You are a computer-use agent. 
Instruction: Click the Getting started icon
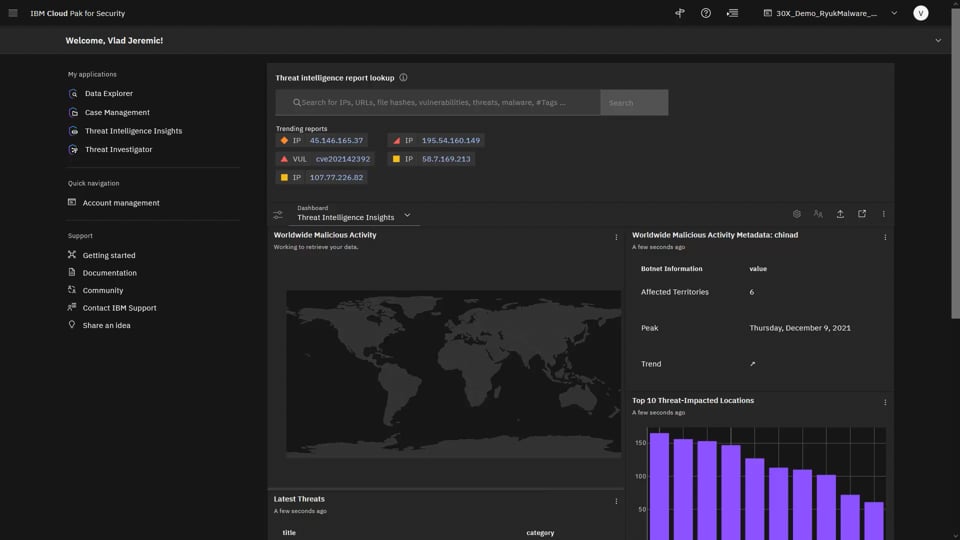click(x=72, y=254)
